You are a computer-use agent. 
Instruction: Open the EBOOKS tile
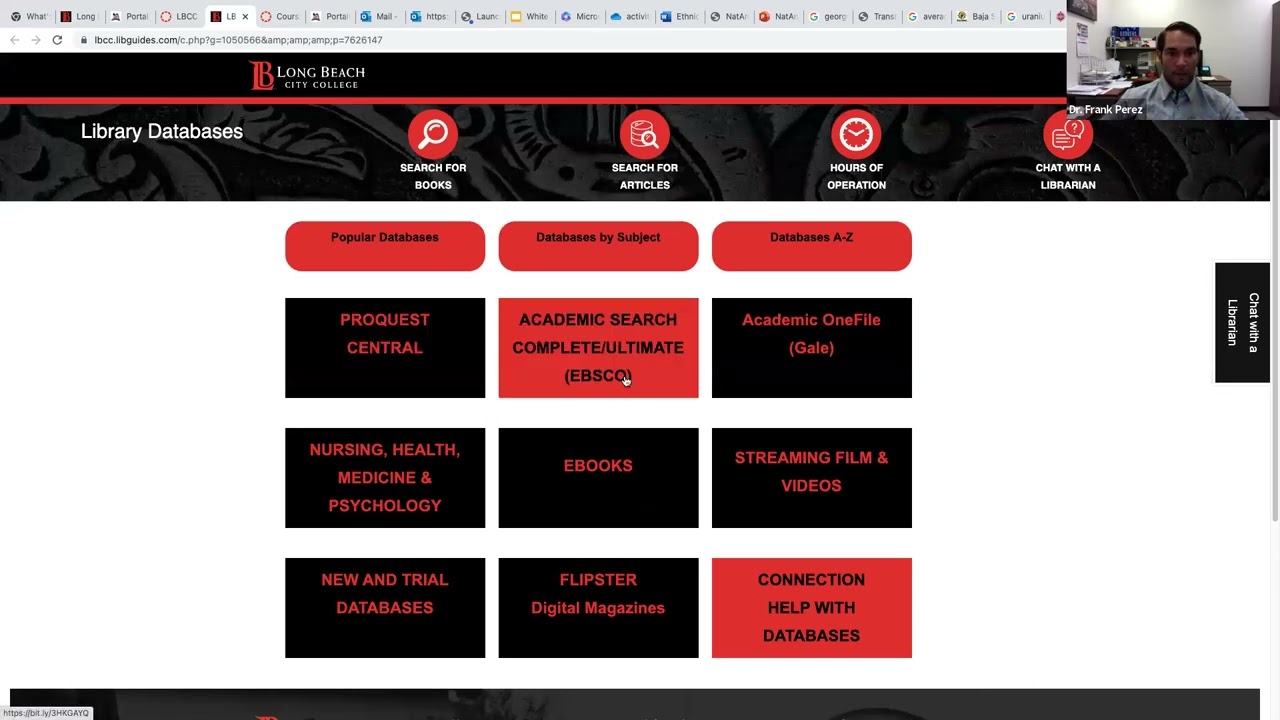click(598, 478)
